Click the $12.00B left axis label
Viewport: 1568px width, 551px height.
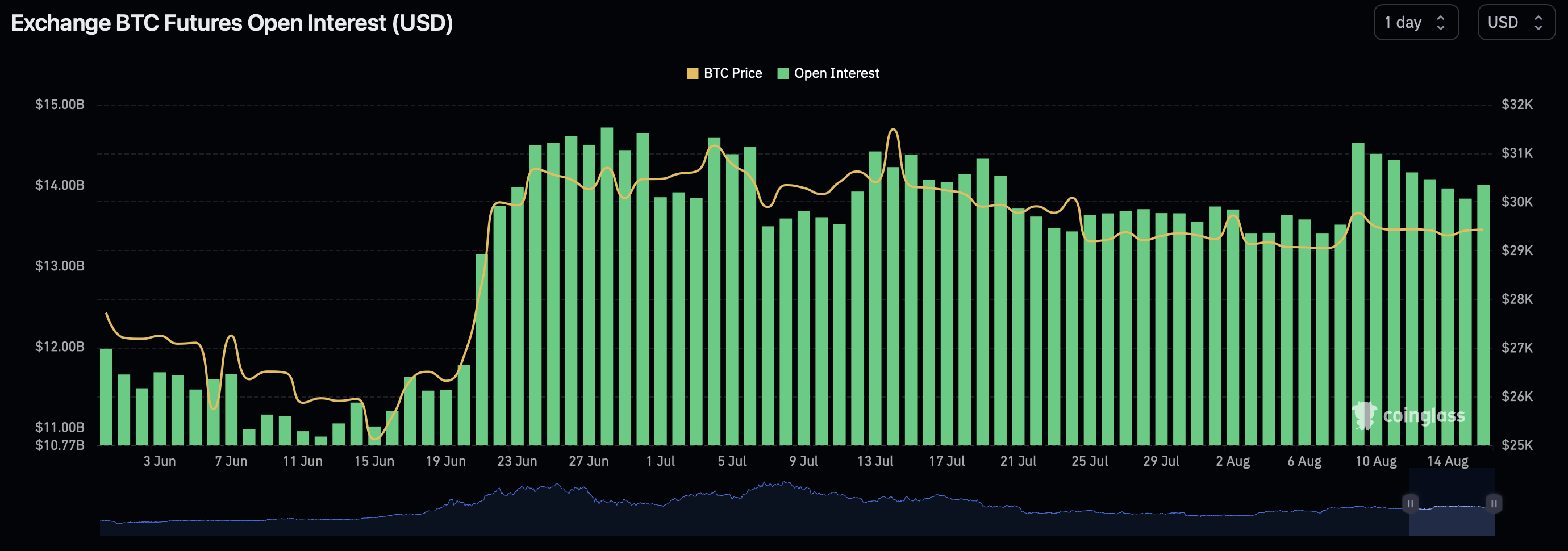tap(60, 347)
